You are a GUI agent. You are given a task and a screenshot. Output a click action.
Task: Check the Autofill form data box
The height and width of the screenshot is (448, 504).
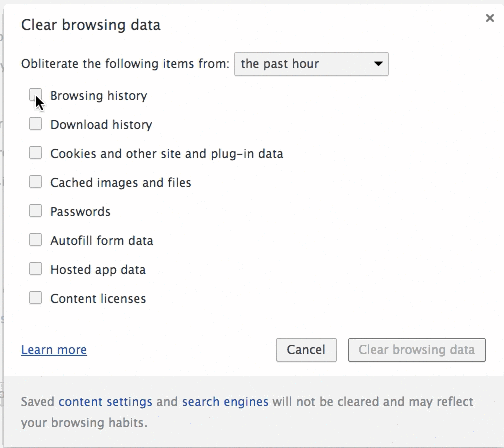tap(35, 240)
